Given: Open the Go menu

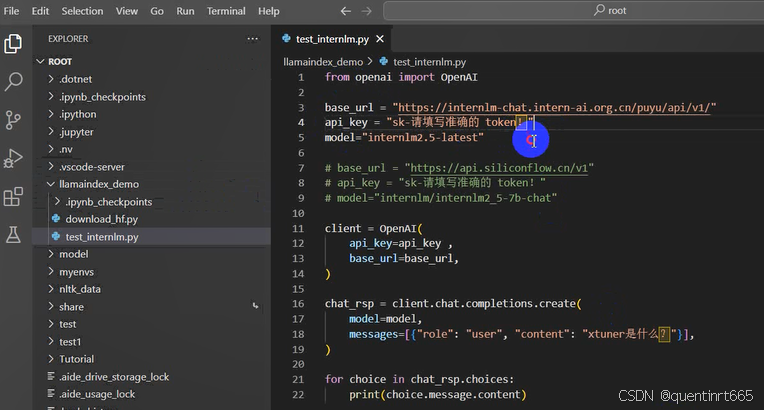Looking at the screenshot, I should (157, 11).
